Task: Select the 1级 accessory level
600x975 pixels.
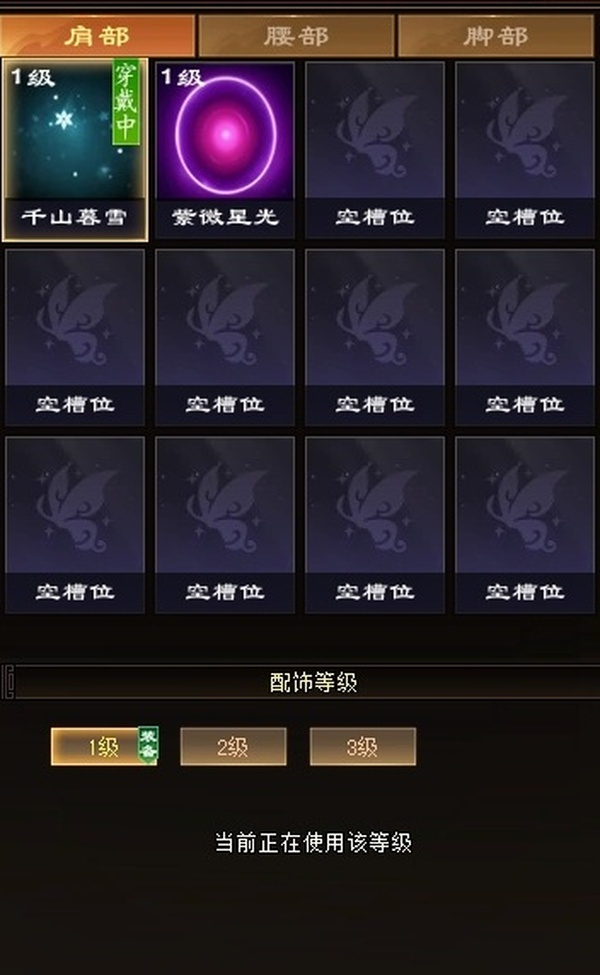Action: pyautogui.click(x=103, y=746)
